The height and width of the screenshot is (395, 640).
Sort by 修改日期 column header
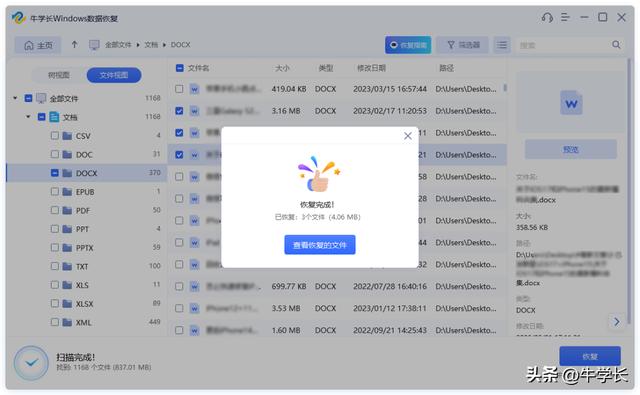click(x=371, y=68)
